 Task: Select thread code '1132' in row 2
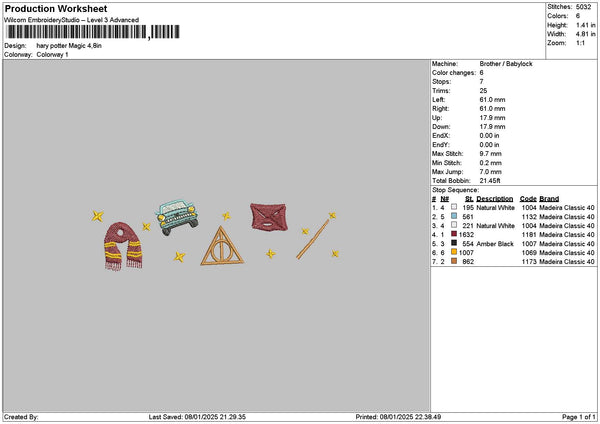pyautogui.click(x=529, y=217)
